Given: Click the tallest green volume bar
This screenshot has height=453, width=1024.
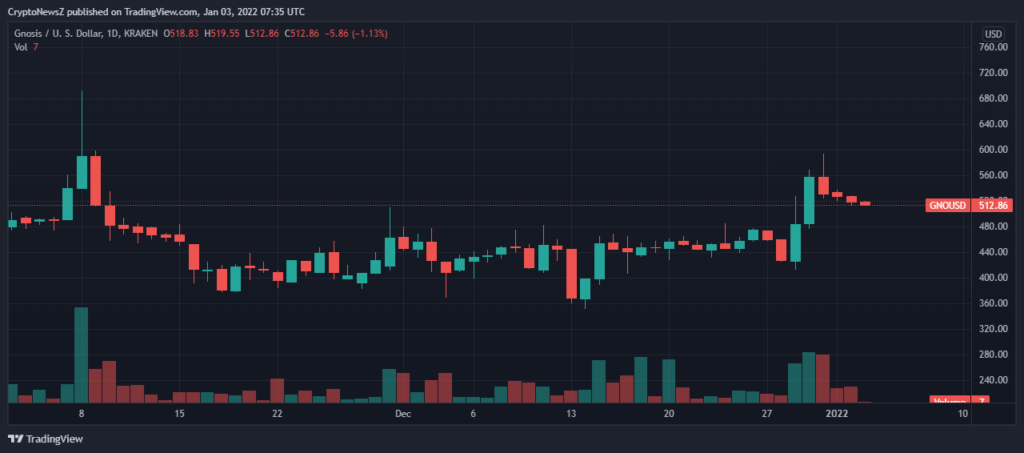Looking at the screenshot, I should pos(81,354).
